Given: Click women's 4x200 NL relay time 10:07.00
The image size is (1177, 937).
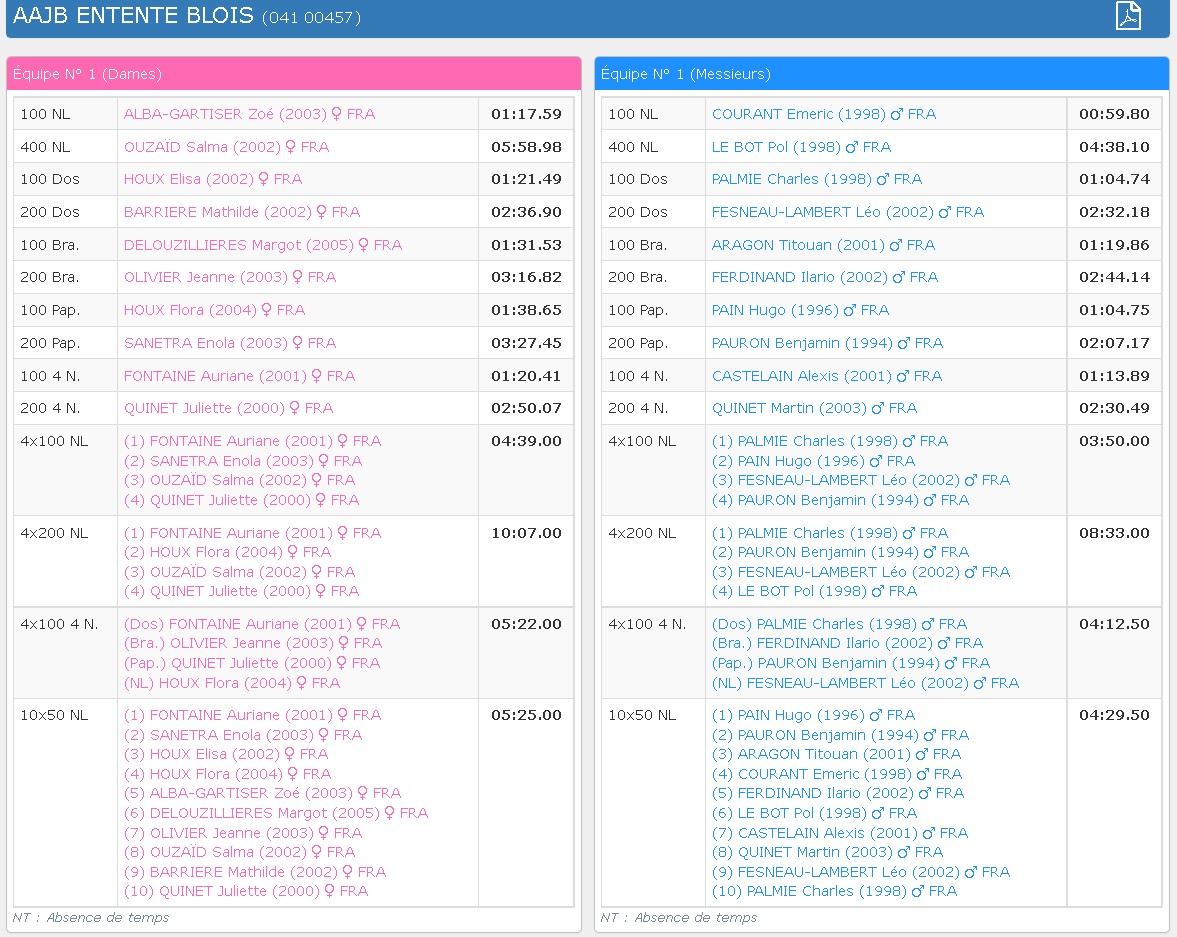Looking at the screenshot, I should click(526, 533).
